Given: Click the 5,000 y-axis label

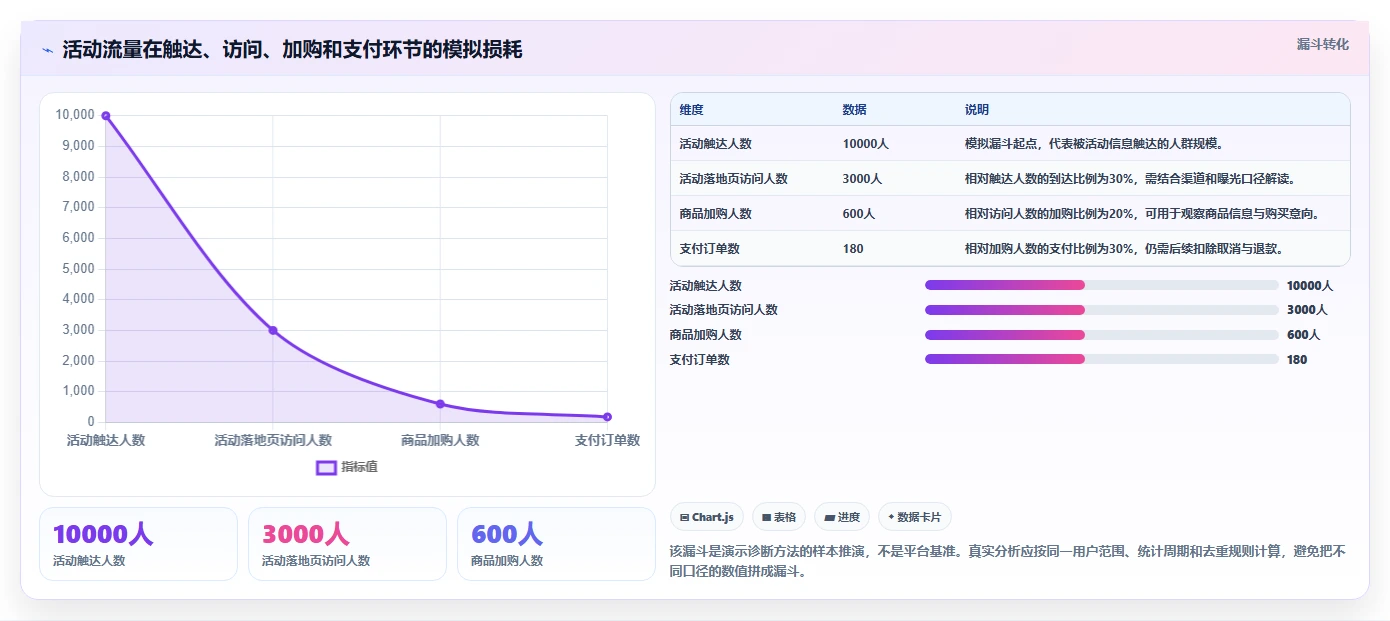Looking at the screenshot, I should pyautogui.click(x=78, y=269).
